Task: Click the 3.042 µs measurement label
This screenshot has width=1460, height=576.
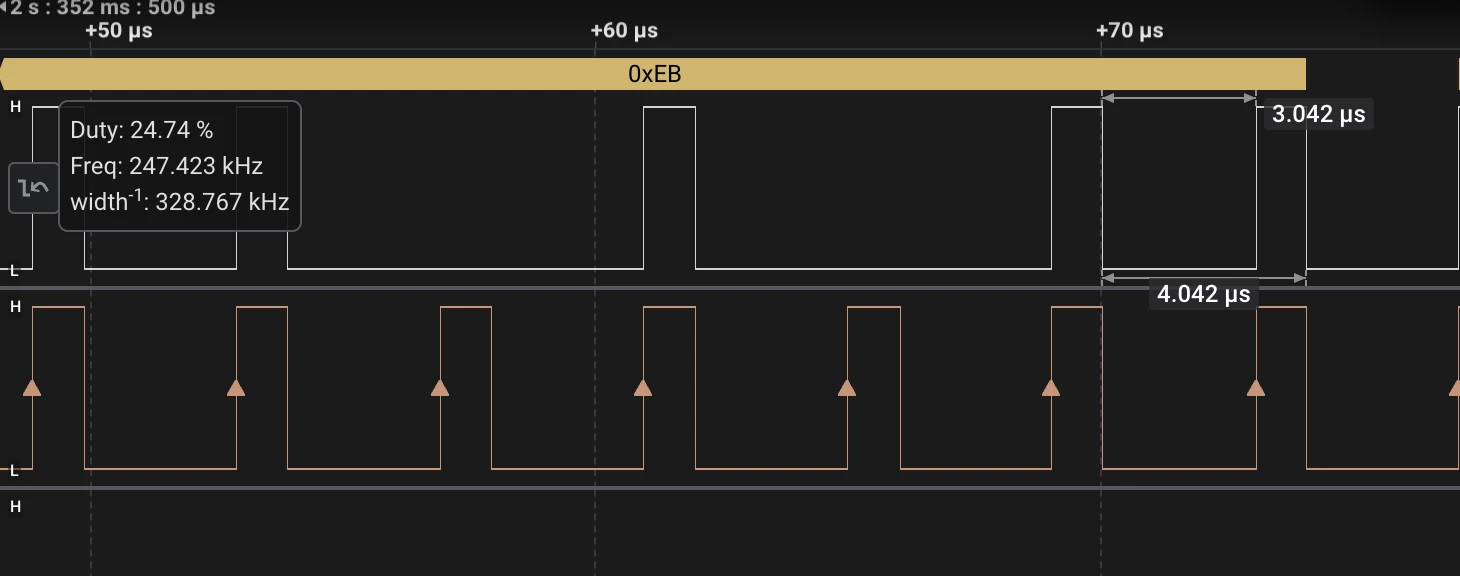Action: pyautogui.click(x=1318, y=114)
